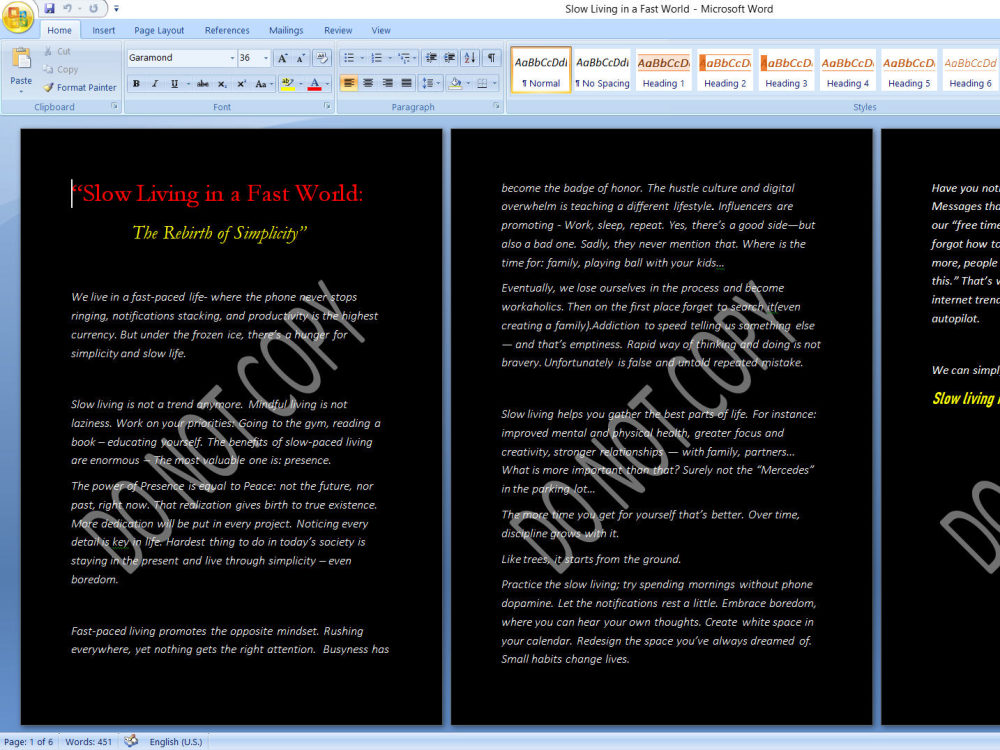Open shading color dropdown arrow

pos(468,84)
